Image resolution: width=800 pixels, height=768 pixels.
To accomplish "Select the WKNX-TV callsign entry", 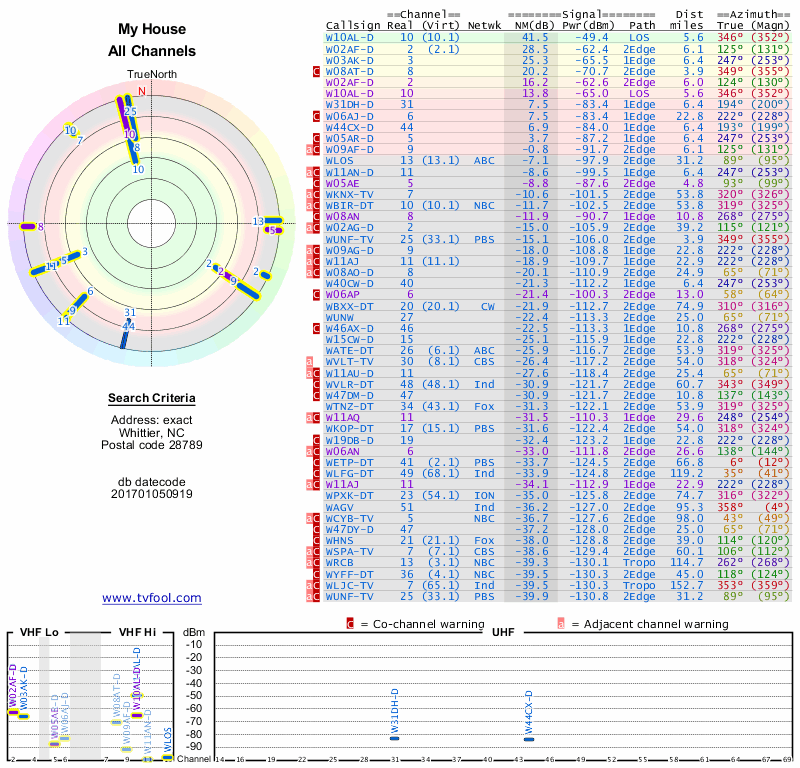I will point(349,194).
